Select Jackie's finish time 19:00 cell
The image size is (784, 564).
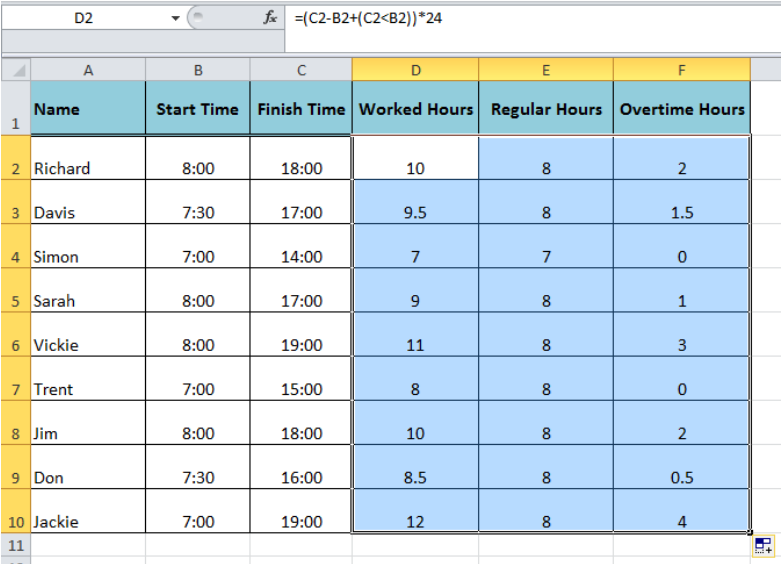301,511
